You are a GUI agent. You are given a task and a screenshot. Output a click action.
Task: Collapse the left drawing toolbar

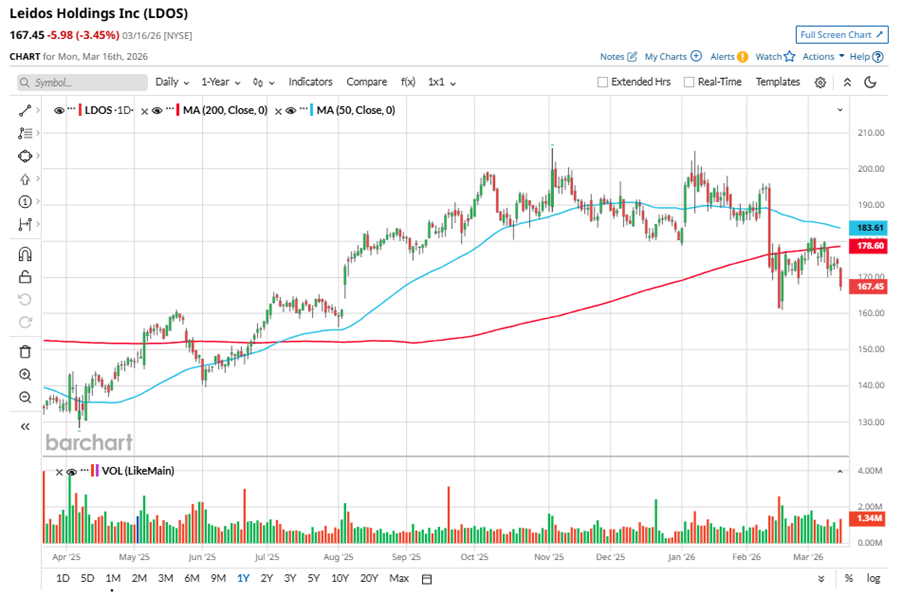(x=25, y=426)
